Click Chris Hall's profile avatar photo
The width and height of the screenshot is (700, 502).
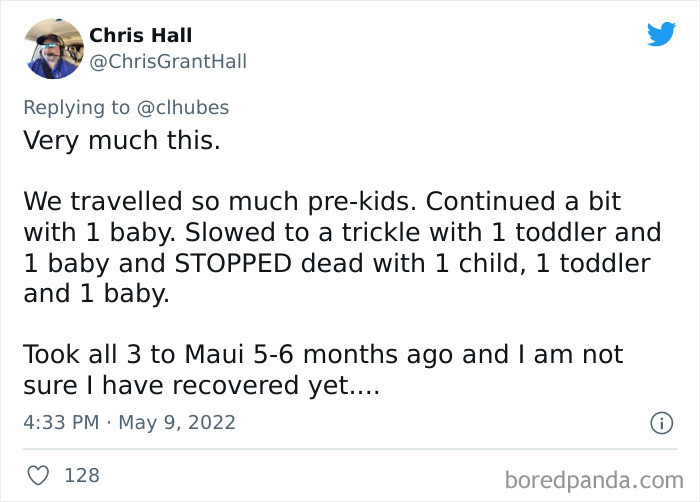point(54,48)
